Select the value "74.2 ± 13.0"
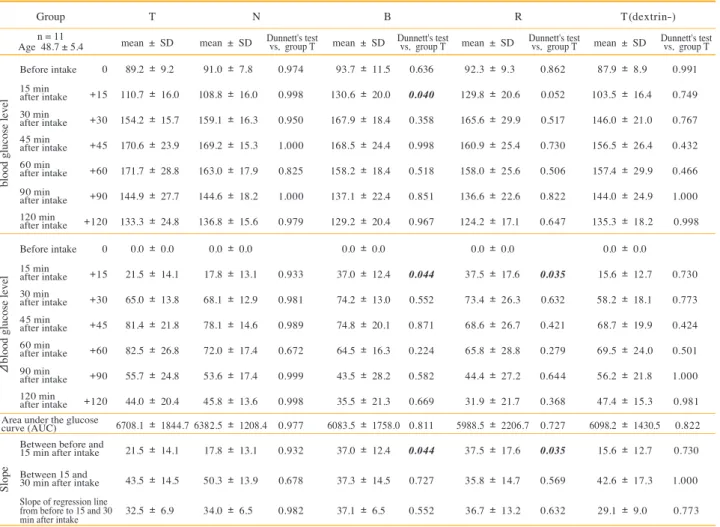720x527 pixels. click(363, 300)
